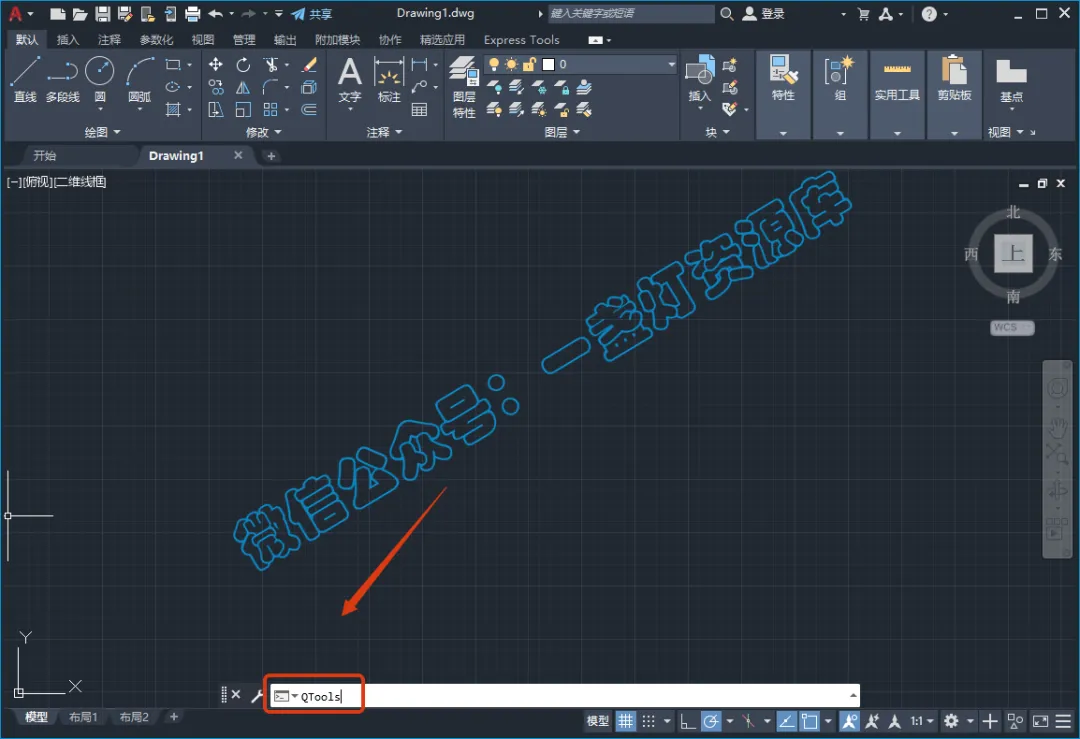Open the Properties (特性) panel button
Screen dimensions: 1080x739
[783, 78]
